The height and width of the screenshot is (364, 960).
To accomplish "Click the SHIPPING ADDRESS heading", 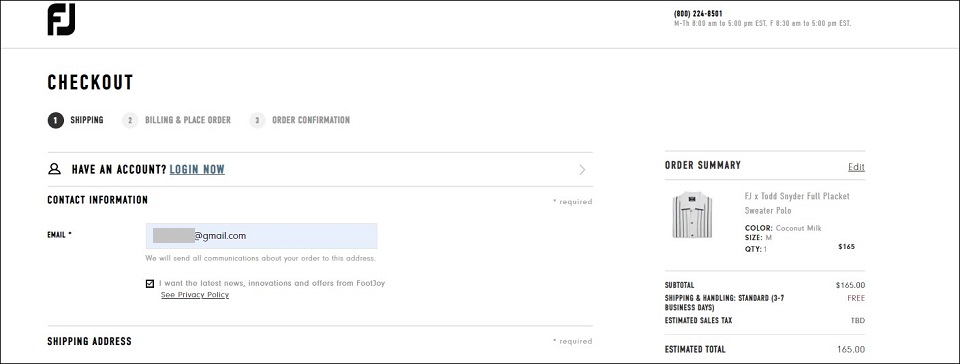I will pyautogui.click(x=89, y=341).
